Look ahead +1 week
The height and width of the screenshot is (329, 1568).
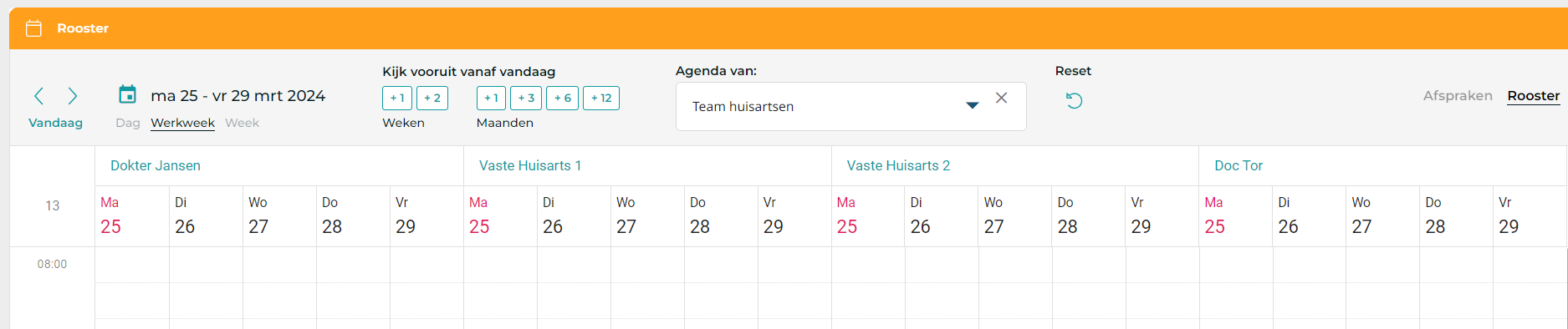pyautogui.click(x=397, y=98)
